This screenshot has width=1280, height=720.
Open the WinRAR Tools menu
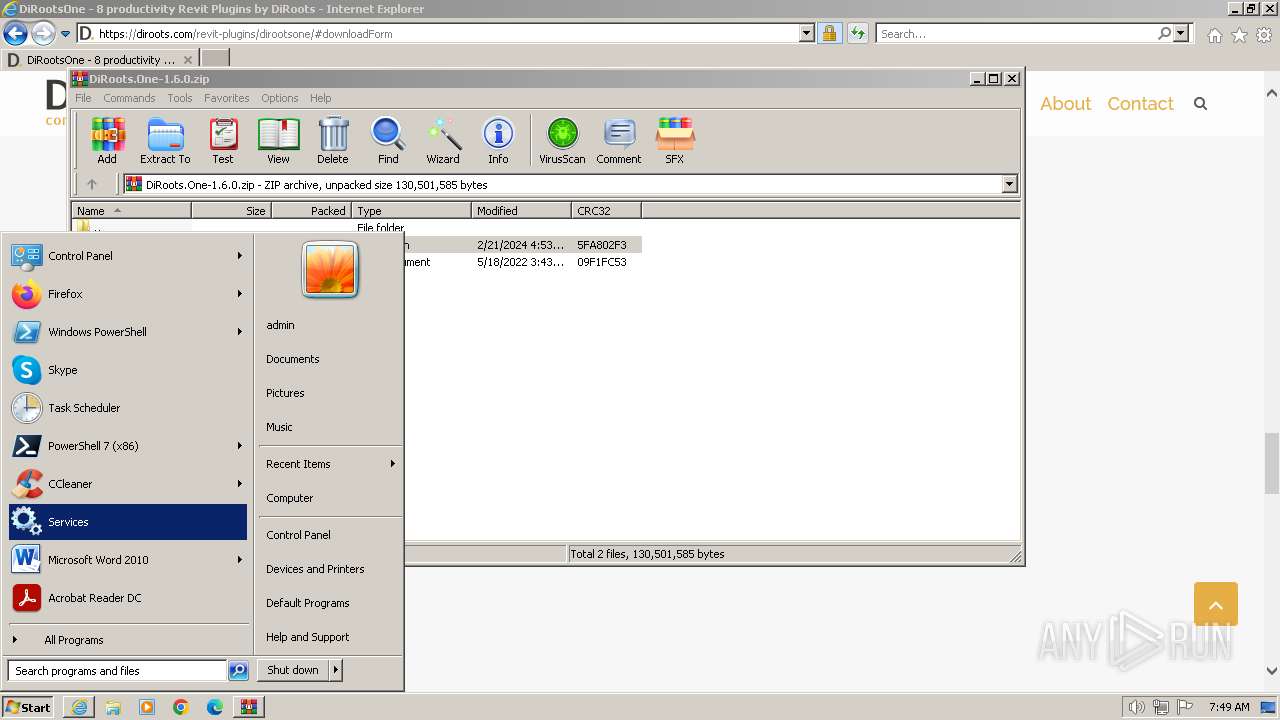pyautogui.click(x=180, y=98)
